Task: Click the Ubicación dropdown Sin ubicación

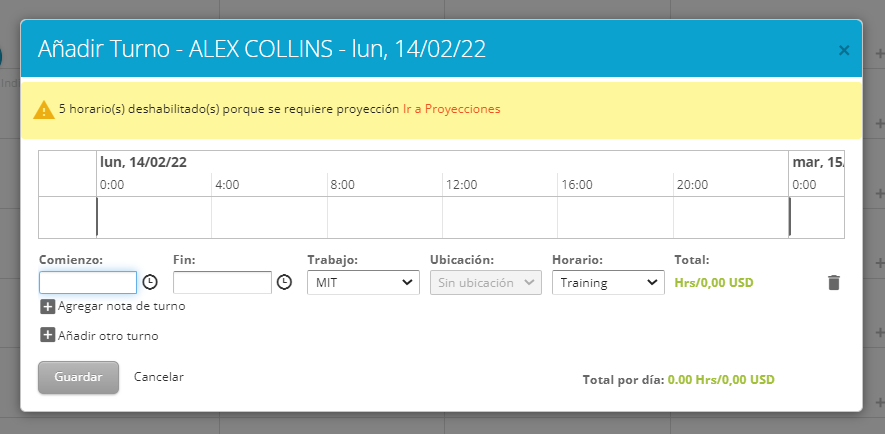Action: coord(485,283)
